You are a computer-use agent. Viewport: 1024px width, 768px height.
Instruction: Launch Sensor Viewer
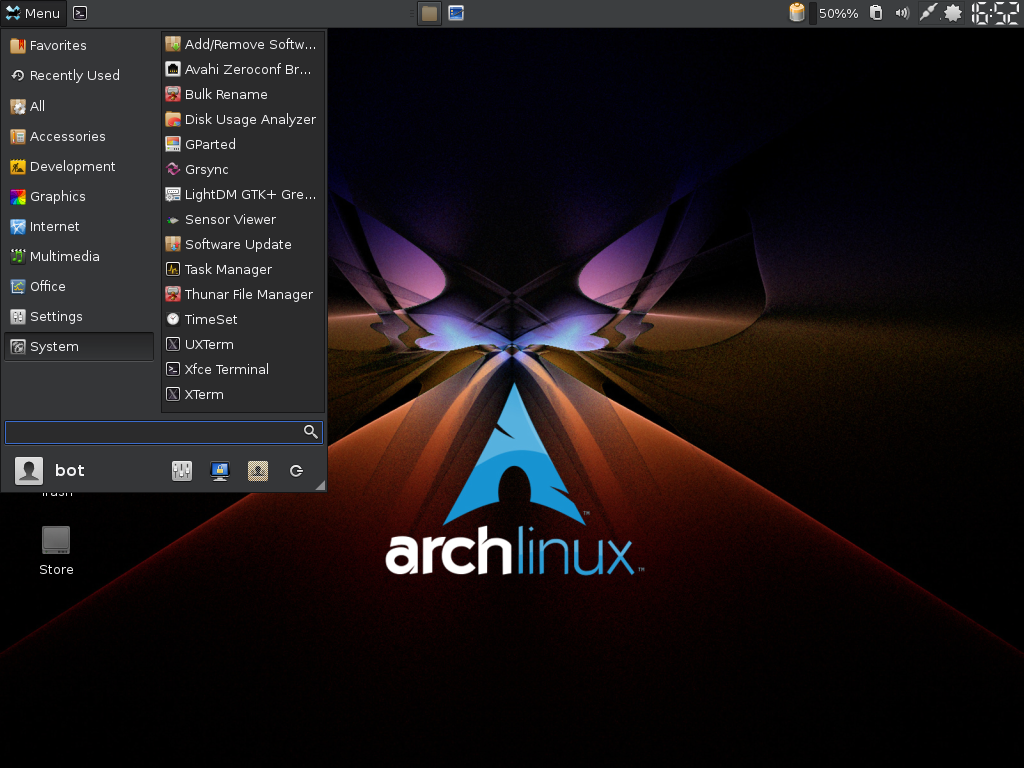tap(243, 219)
